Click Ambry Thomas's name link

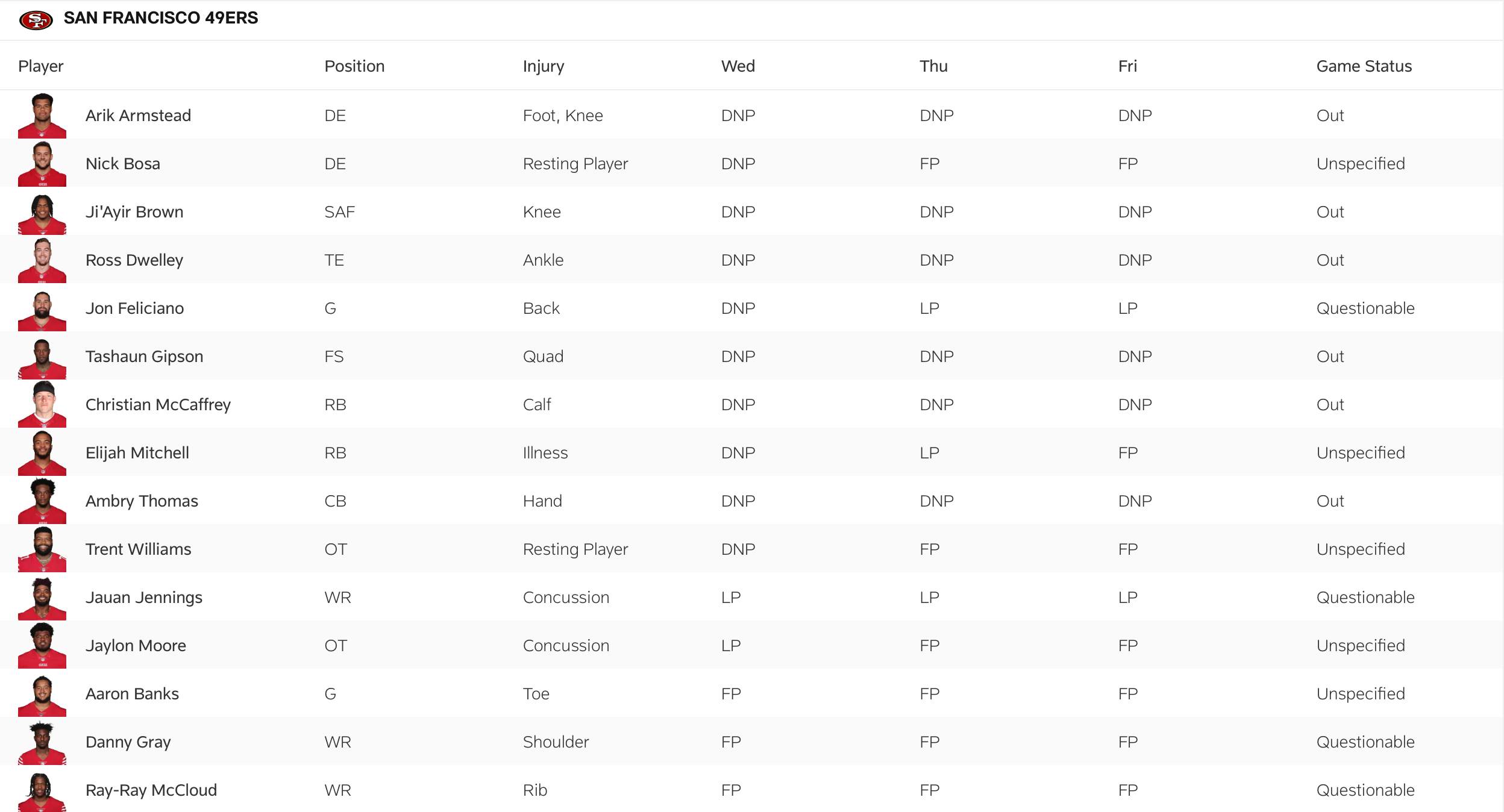142,501
